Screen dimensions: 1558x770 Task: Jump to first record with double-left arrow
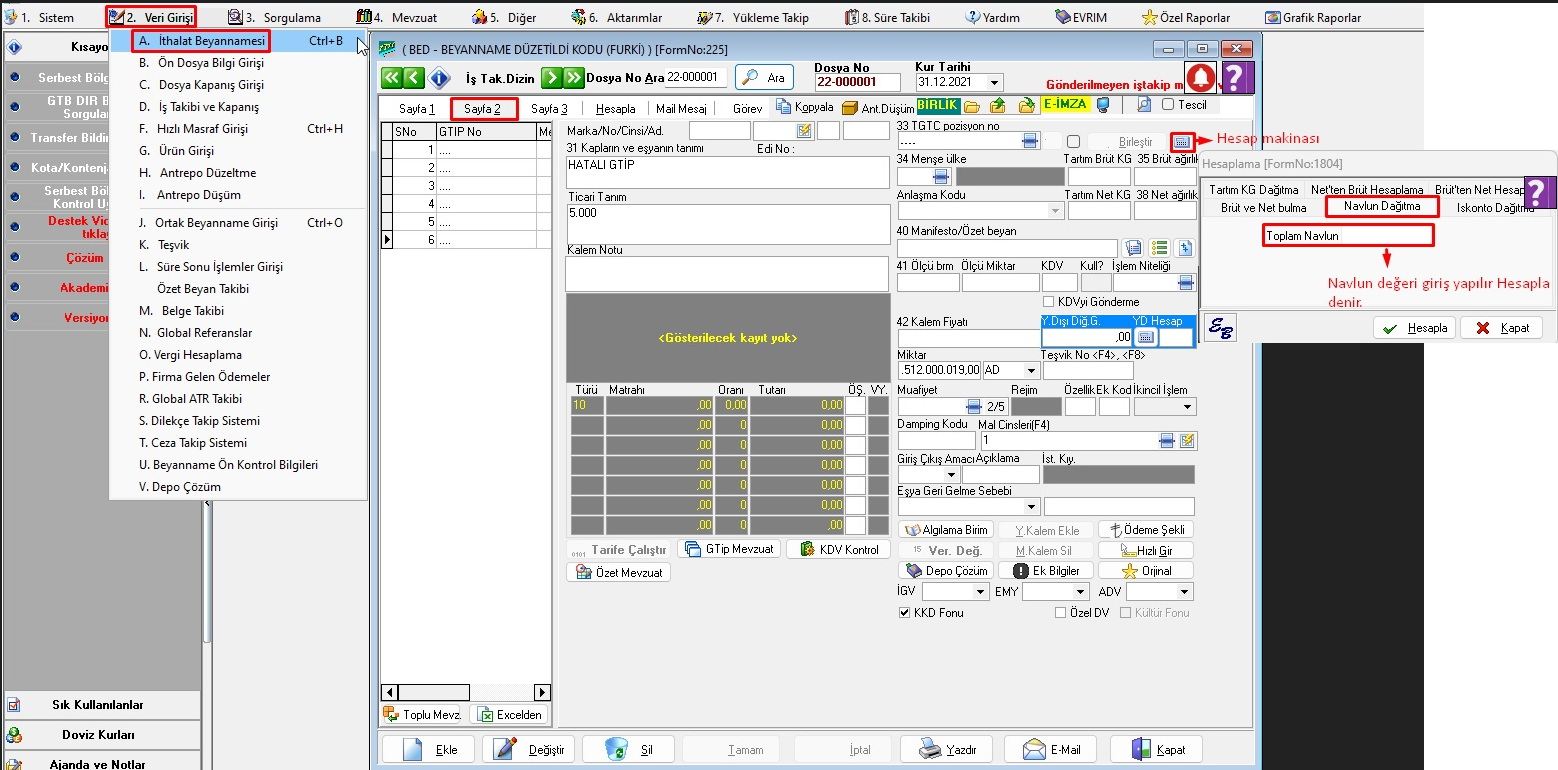(391, 78)
